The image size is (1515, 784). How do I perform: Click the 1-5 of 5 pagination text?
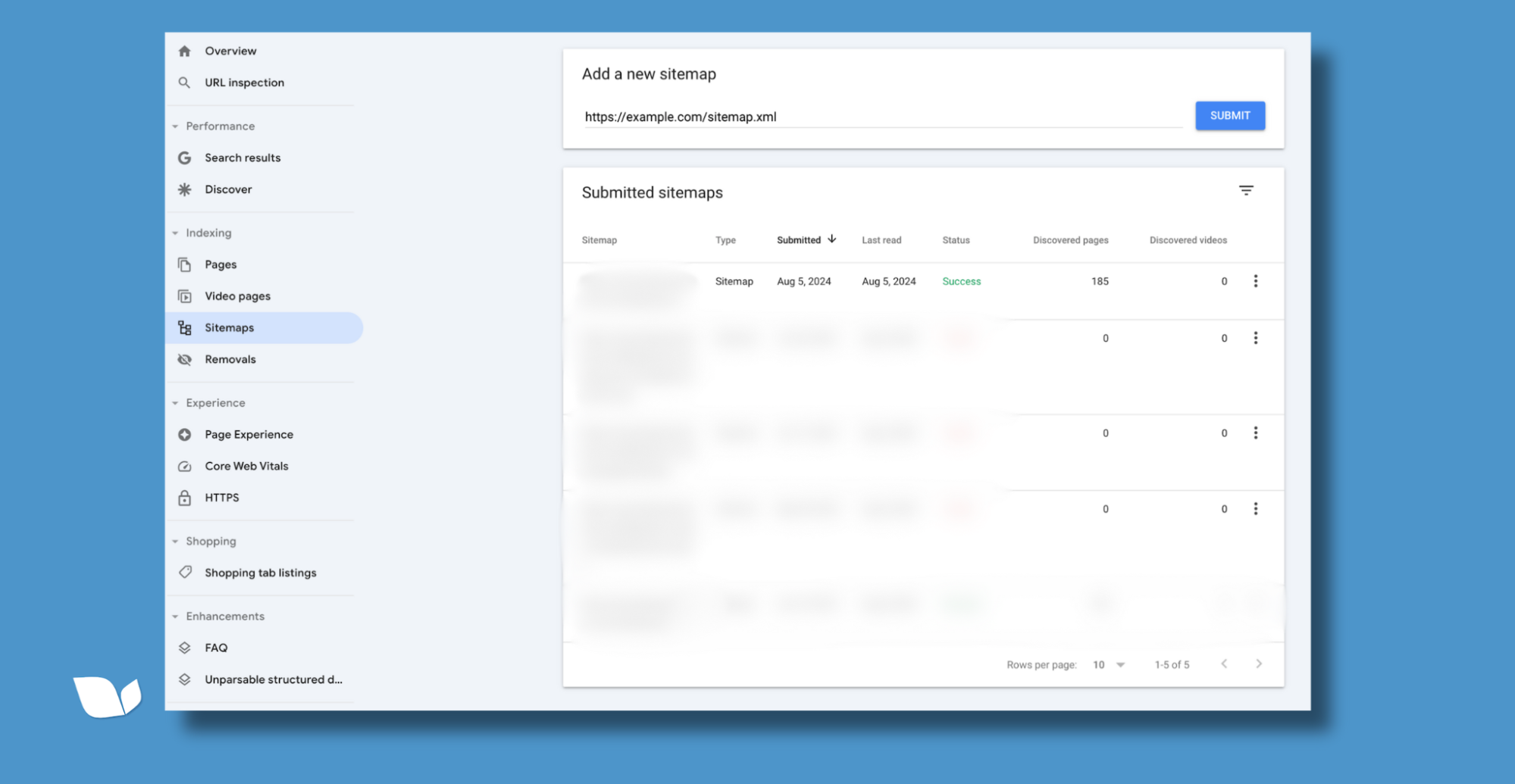[x=1172, y=665]
